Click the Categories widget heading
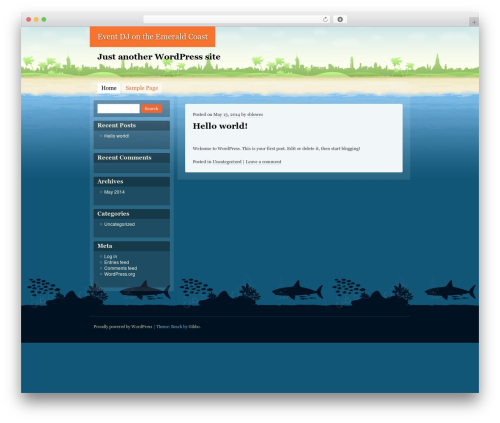This screenshot has height=423, width=500. click(x=113, y=214)
